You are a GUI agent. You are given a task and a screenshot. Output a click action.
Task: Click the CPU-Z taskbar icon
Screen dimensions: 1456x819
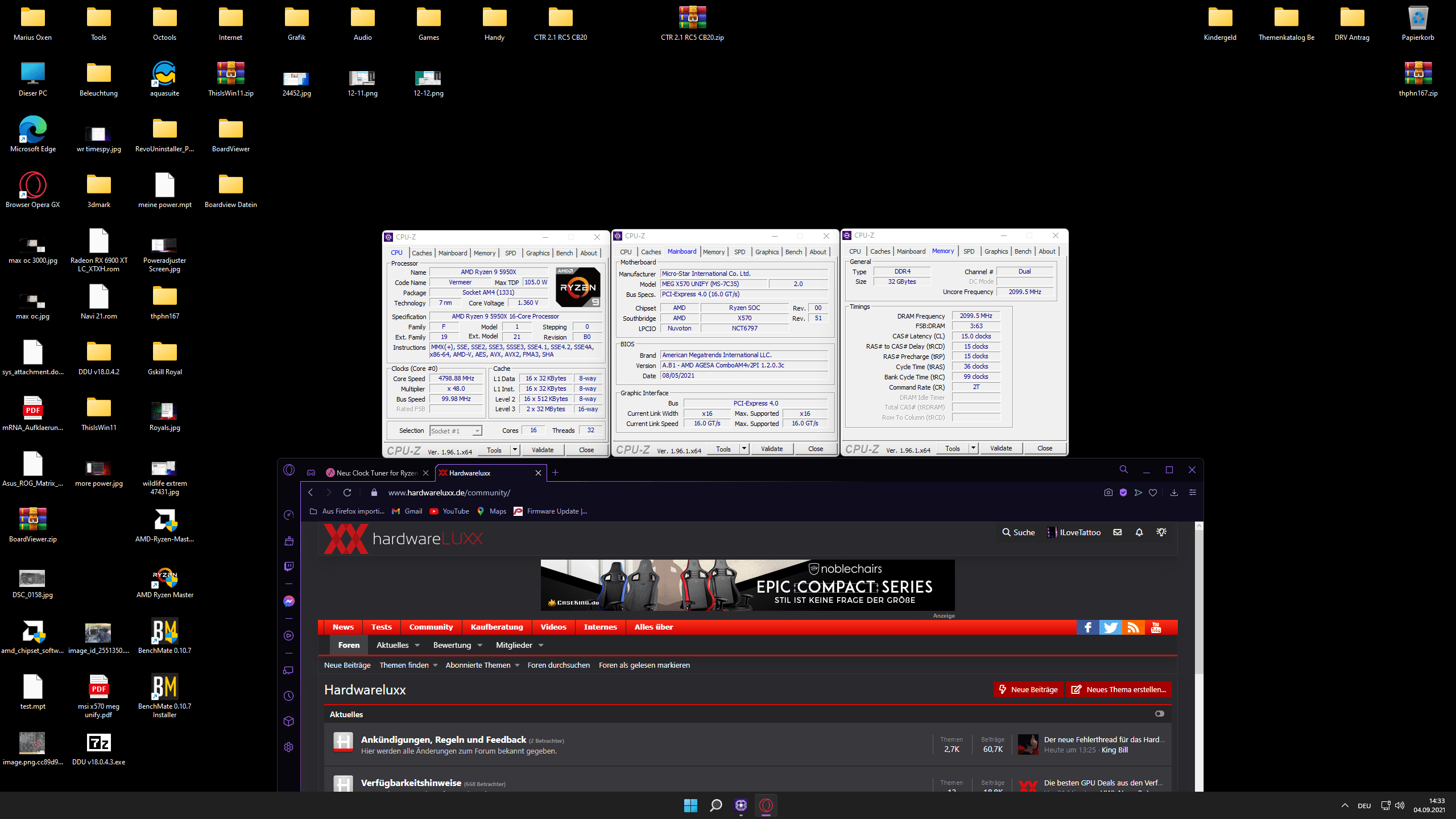tap(741, 805)
